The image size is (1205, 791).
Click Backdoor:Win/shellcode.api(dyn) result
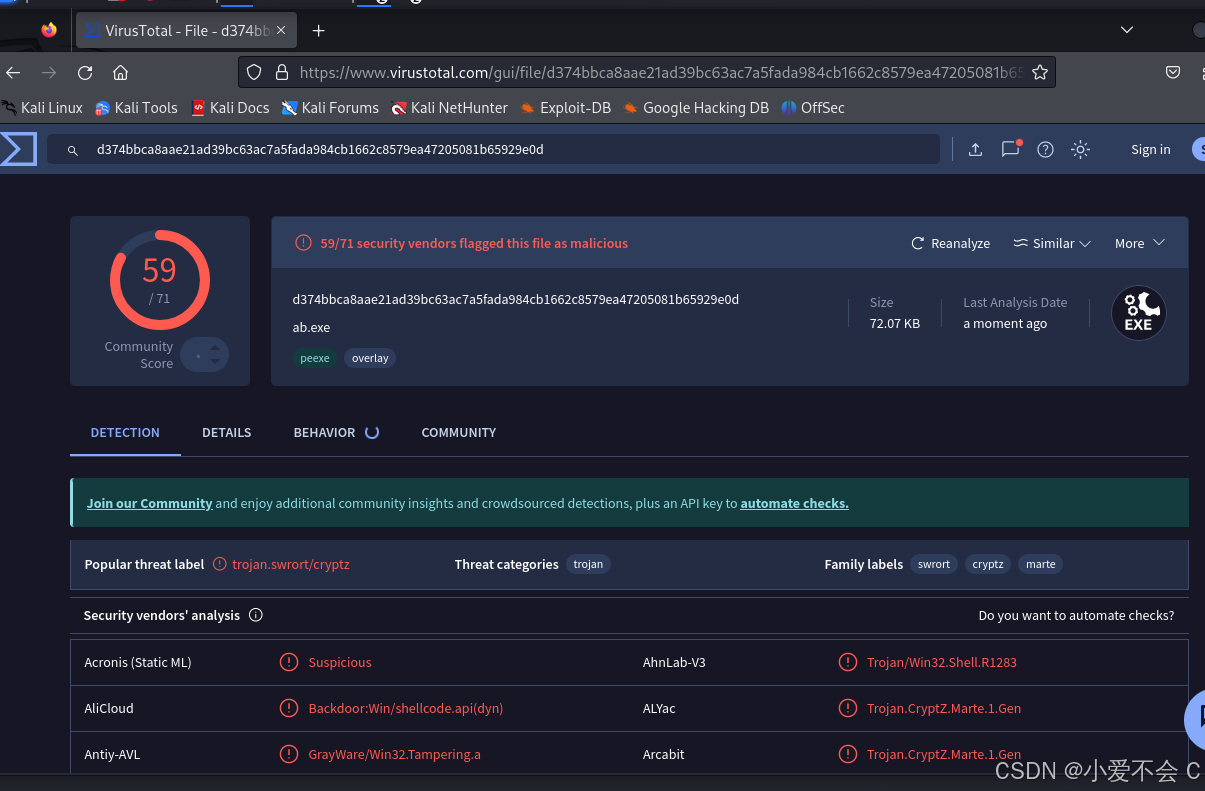(x=406, y=708)
